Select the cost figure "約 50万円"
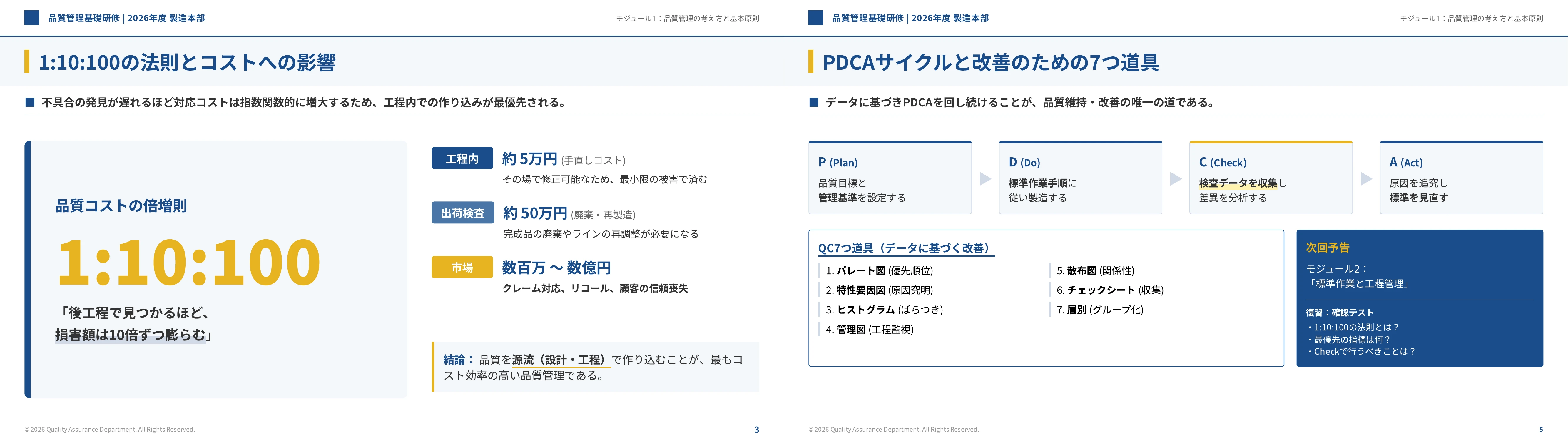 point(535,213)
